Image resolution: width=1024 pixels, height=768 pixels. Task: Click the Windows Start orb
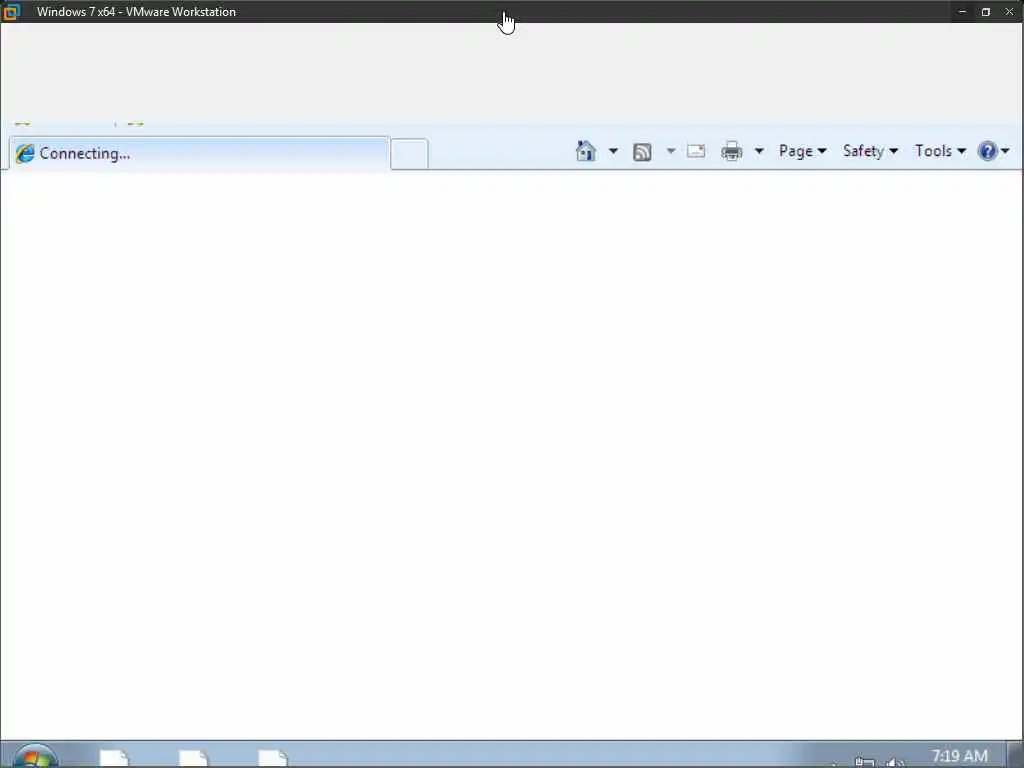tap(35, 756)
